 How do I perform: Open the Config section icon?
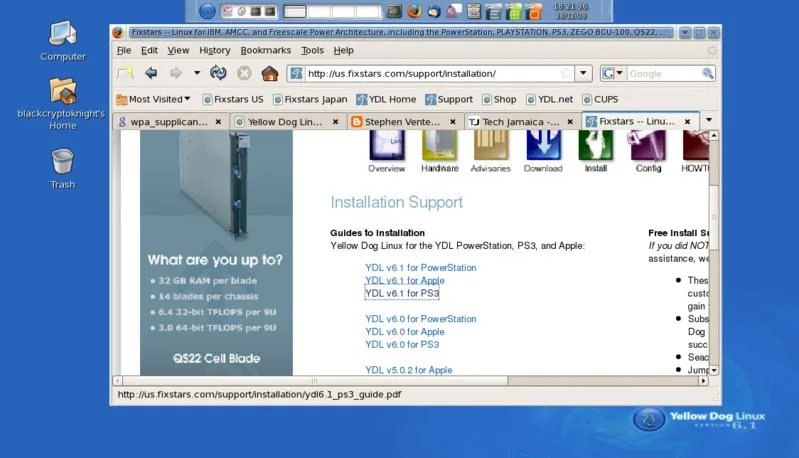pos(648,151)
